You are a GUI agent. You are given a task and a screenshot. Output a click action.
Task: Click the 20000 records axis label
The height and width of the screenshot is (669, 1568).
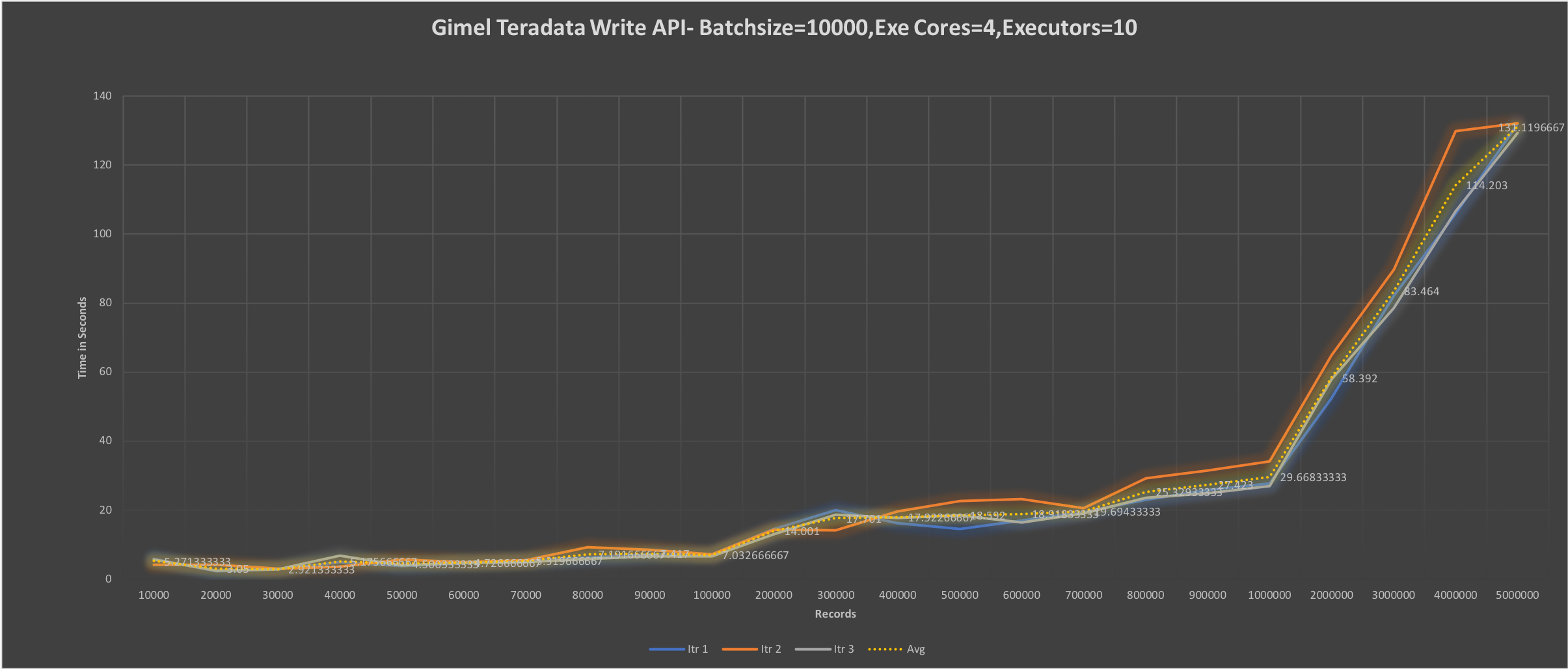tap(215, 595)
